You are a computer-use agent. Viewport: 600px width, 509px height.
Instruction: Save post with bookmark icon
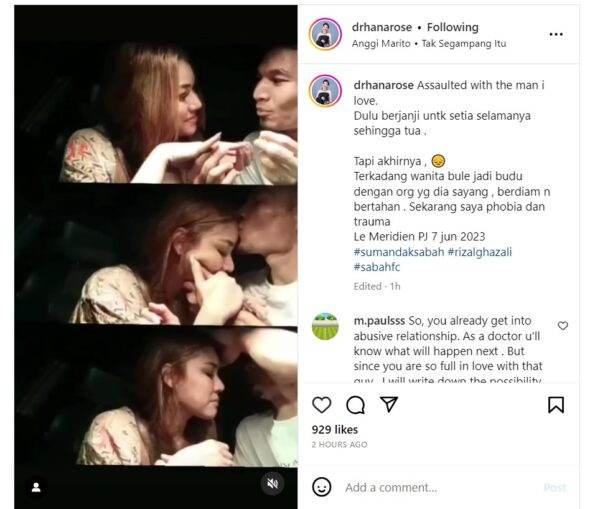click(x=556, y=404)
